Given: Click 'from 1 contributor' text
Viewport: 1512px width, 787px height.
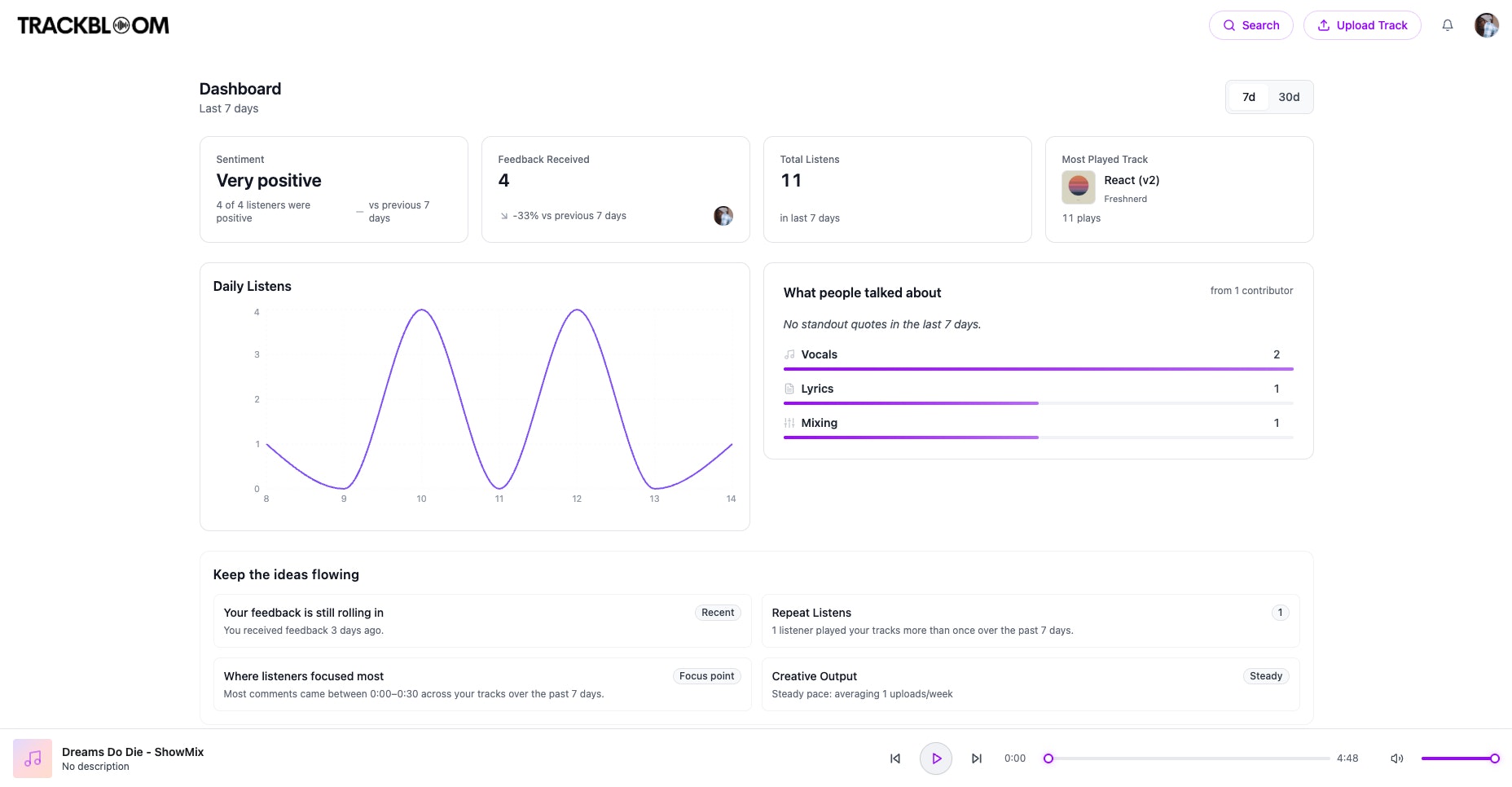Looking at the screenshot, I should click(1251, 291).
